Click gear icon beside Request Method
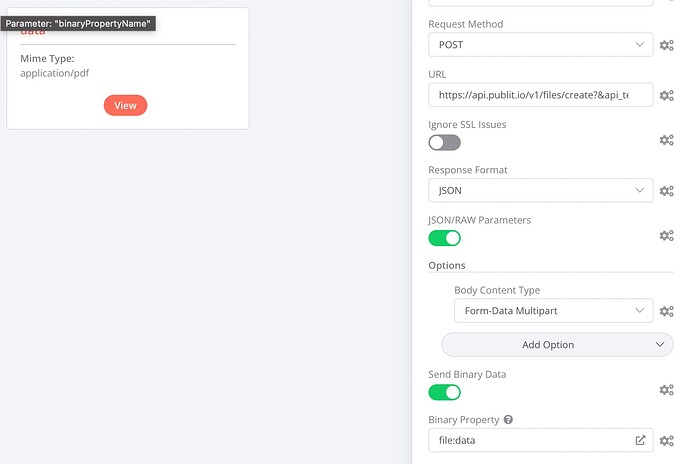This screenshot has height=464, width=690. (x=666, y=45)
